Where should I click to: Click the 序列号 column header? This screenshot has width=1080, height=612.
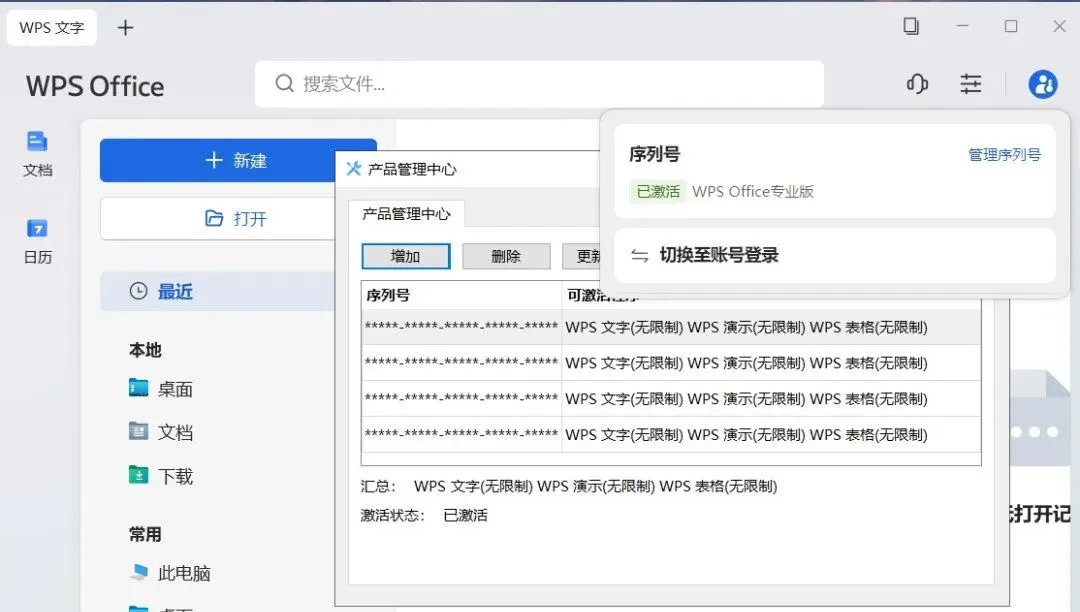click(x=461, y=295)
